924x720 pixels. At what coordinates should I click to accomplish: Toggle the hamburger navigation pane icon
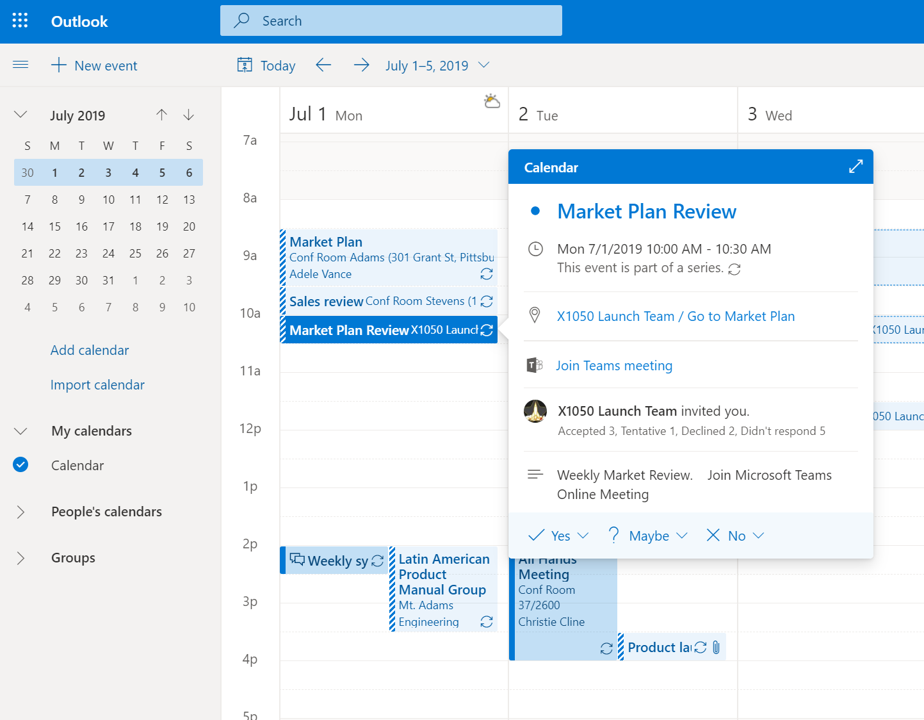tap(21, 65)
